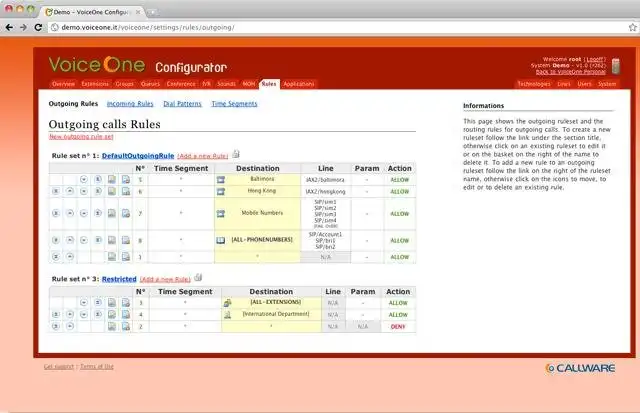Move Mobile Numbers rule 7 to the bottom
The image size is (640, 413).
pos(98,213)
